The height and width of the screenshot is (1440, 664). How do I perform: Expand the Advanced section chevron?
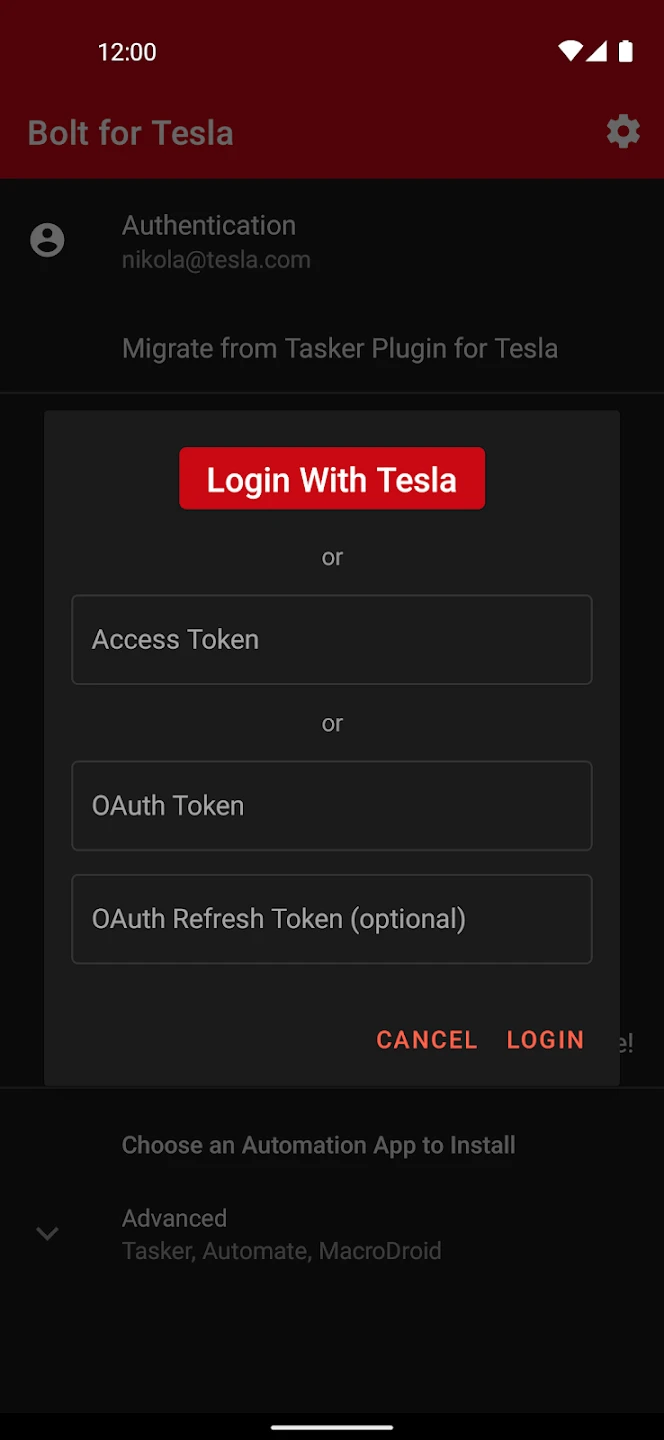tap(47, 1233)
